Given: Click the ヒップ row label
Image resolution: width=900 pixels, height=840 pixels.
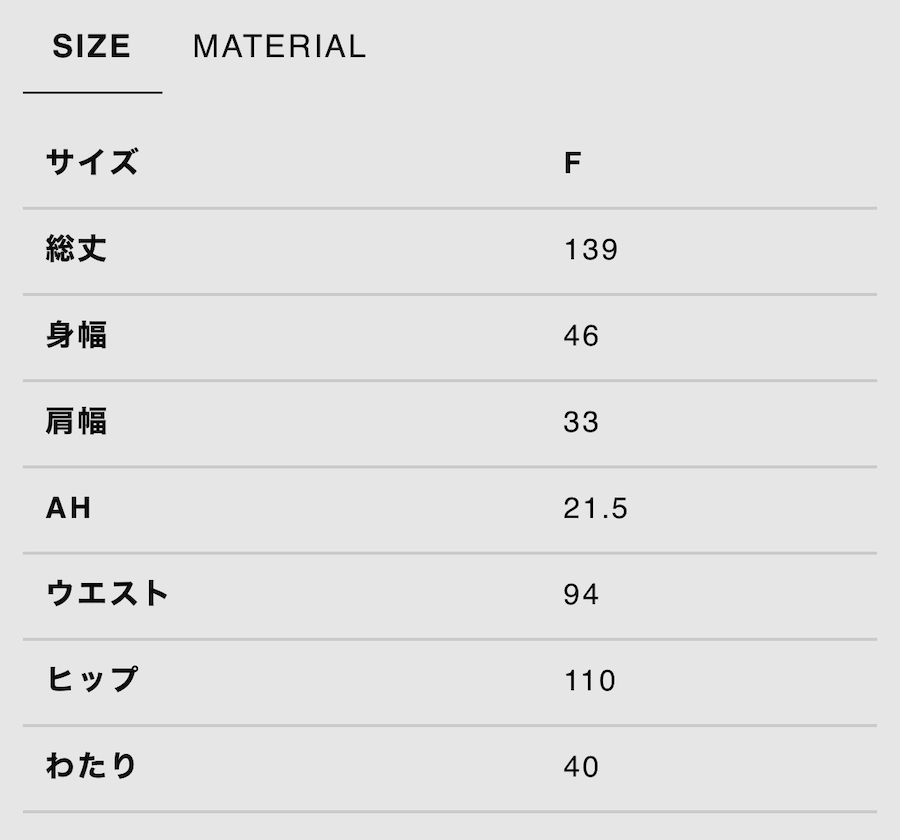Looking at the screenshot, I should [92, 680].
